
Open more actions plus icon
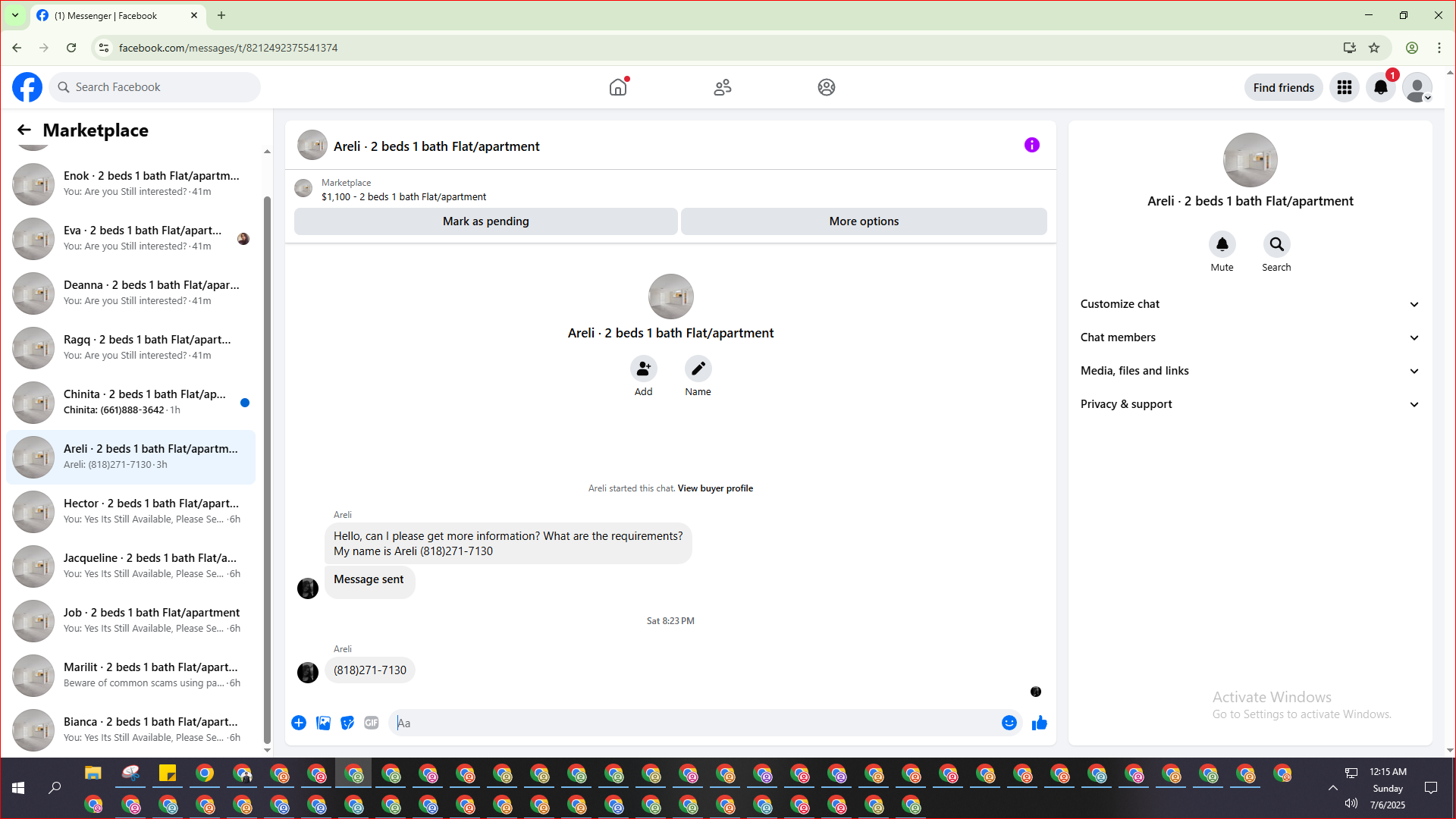pos(299,723)
